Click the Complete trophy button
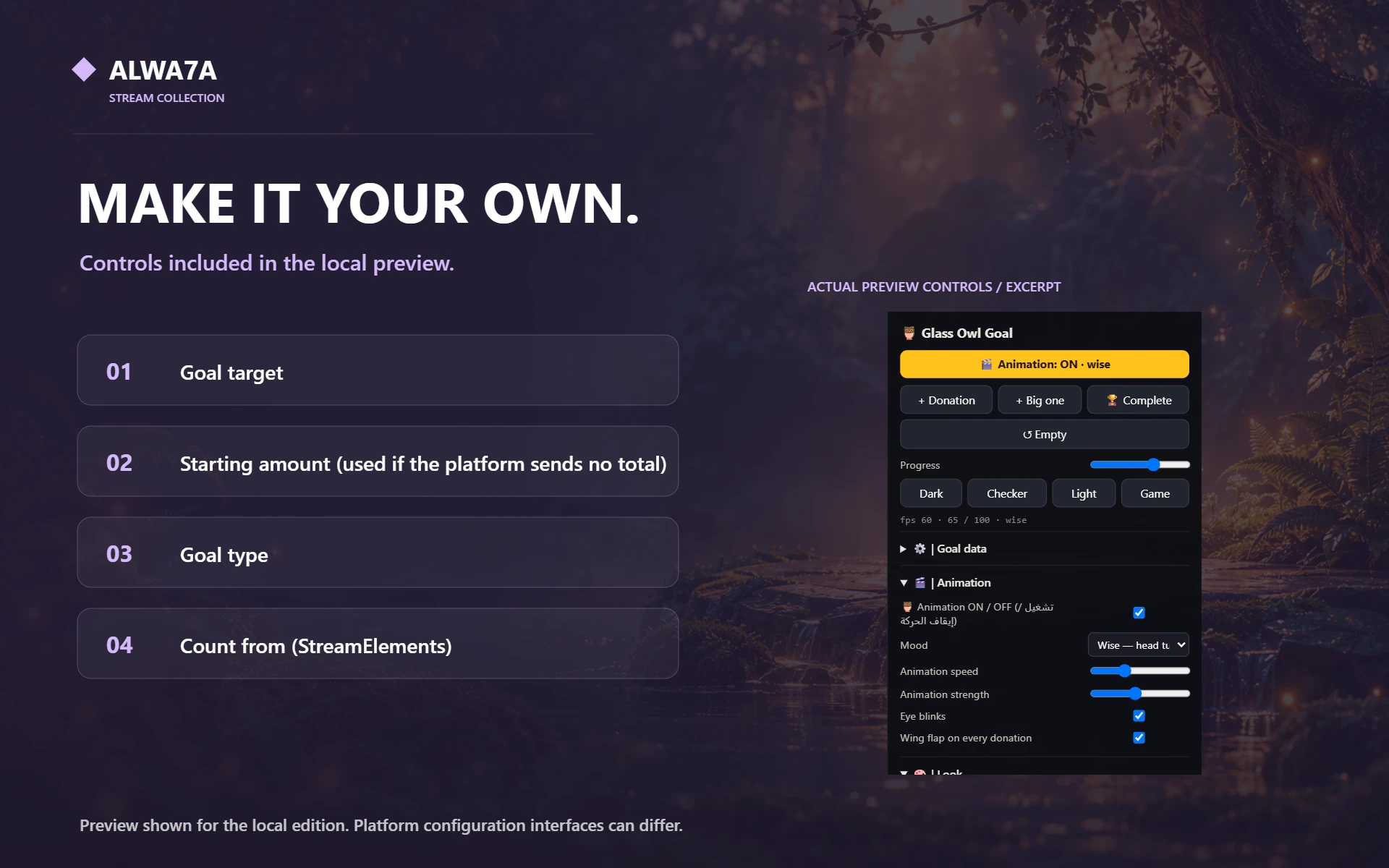This screenshot has width=1389, height=868. (x=1138, y=400)
